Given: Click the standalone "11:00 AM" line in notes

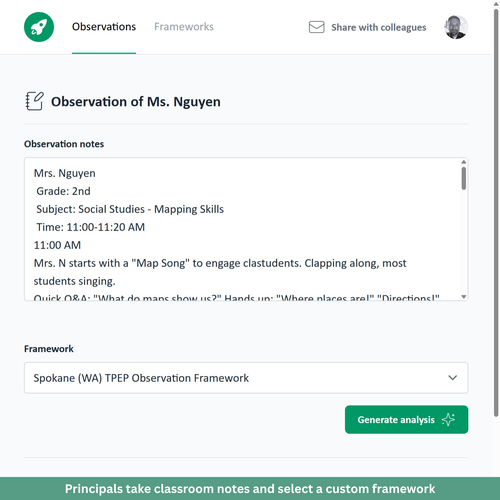Looking at the screenshot, I should [x=57, y=245].
